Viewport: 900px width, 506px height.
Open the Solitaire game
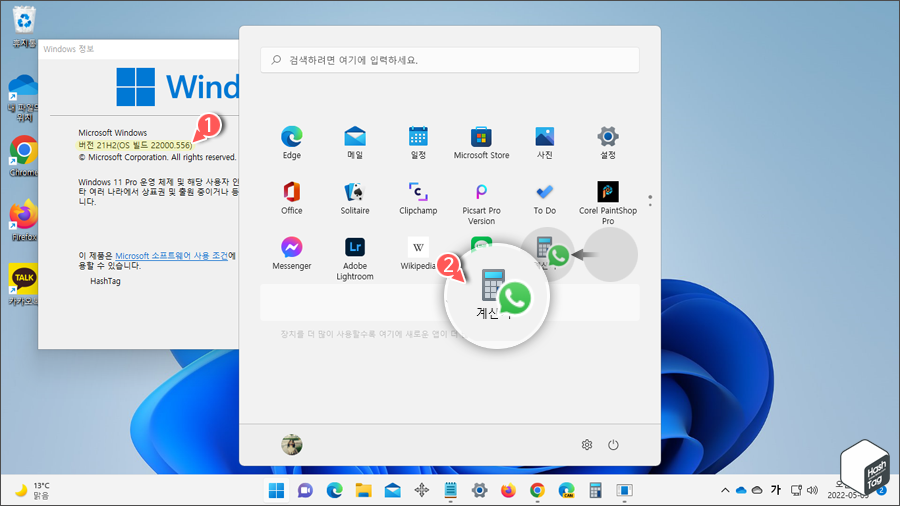[355, 198]
